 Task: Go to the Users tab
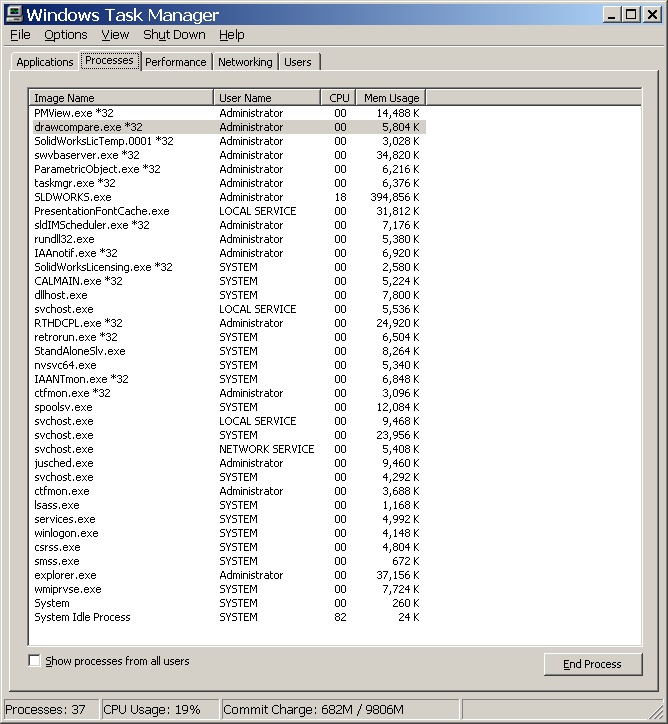[298, 62]
